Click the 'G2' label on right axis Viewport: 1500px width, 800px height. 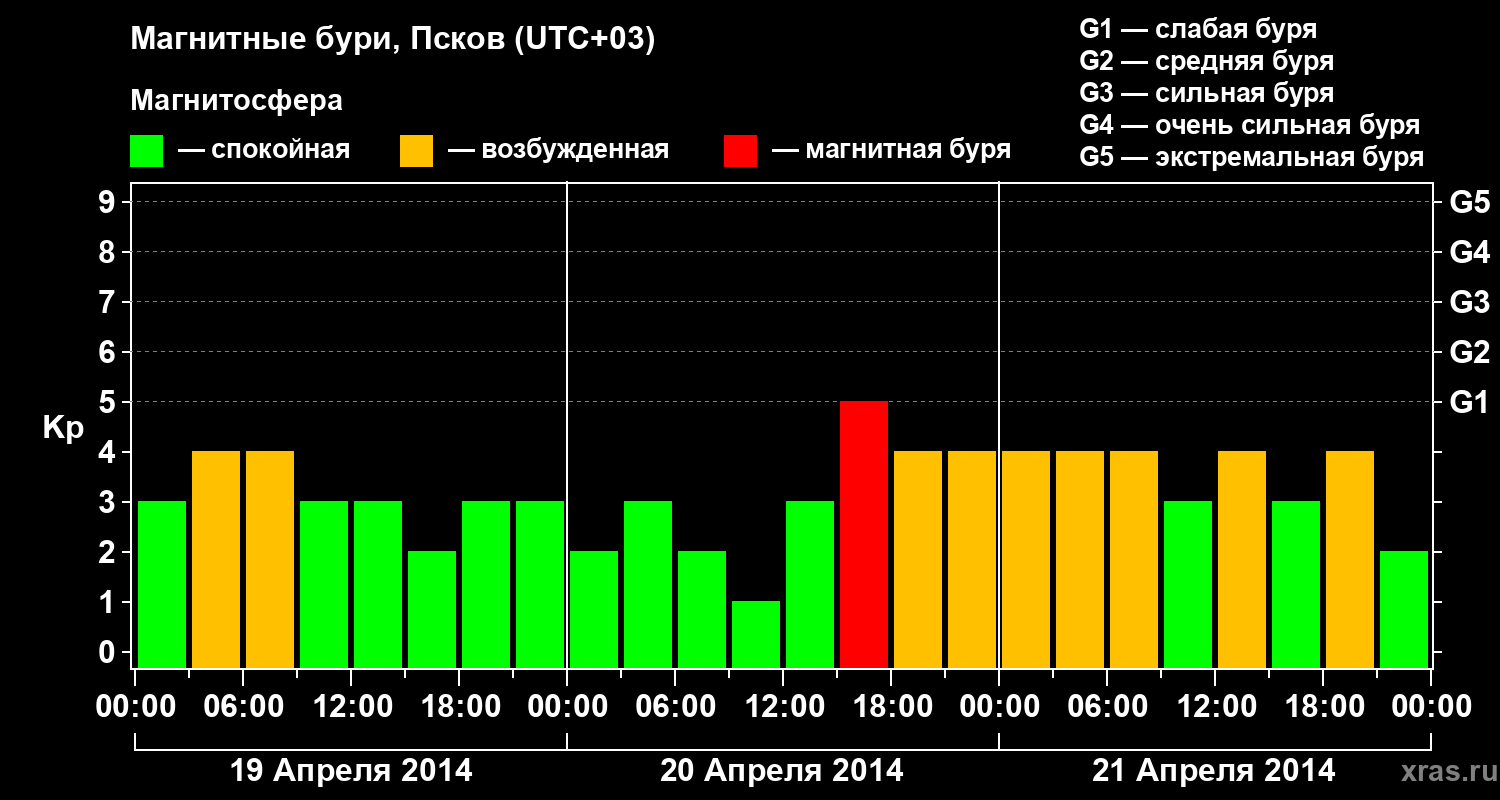tap(1470, 352)
